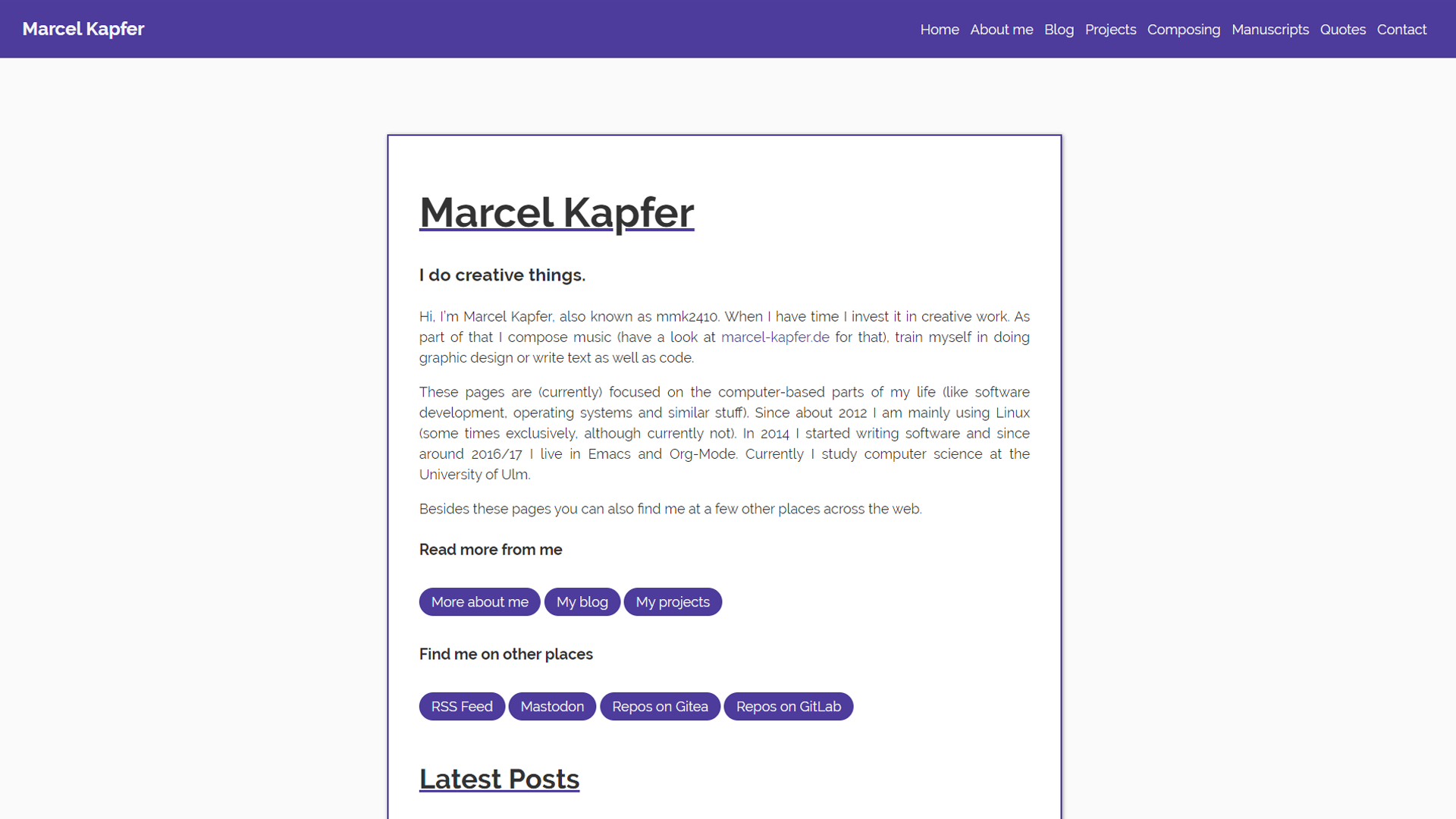Click the Blog menu item
Screen dimensions: 1456x819
click(x=1059, y=29)
